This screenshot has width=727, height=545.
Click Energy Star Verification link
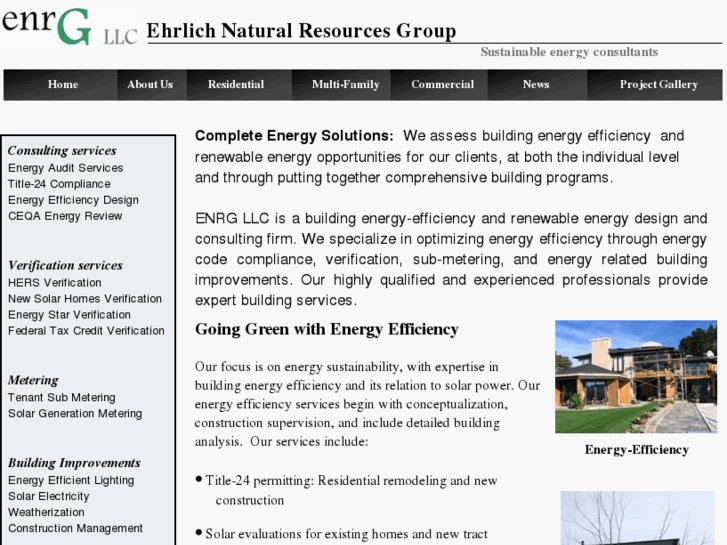(x=69, y=315)
